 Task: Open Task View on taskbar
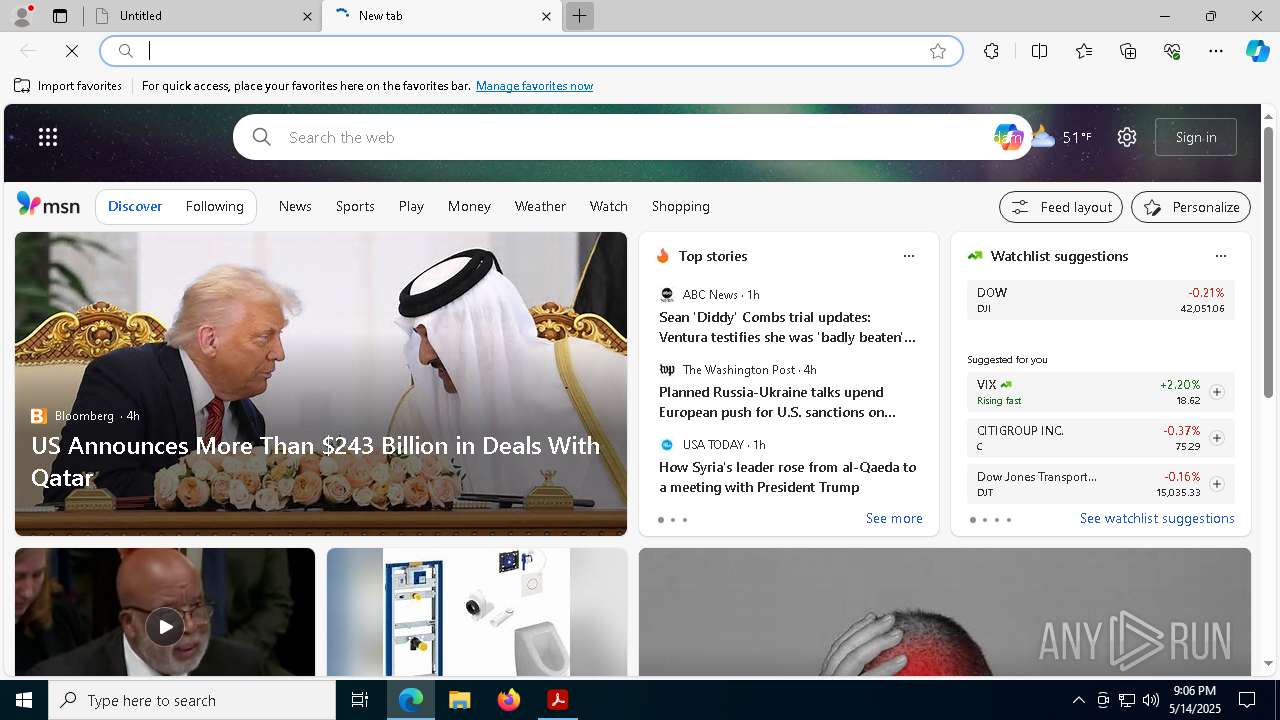(360, 700)
